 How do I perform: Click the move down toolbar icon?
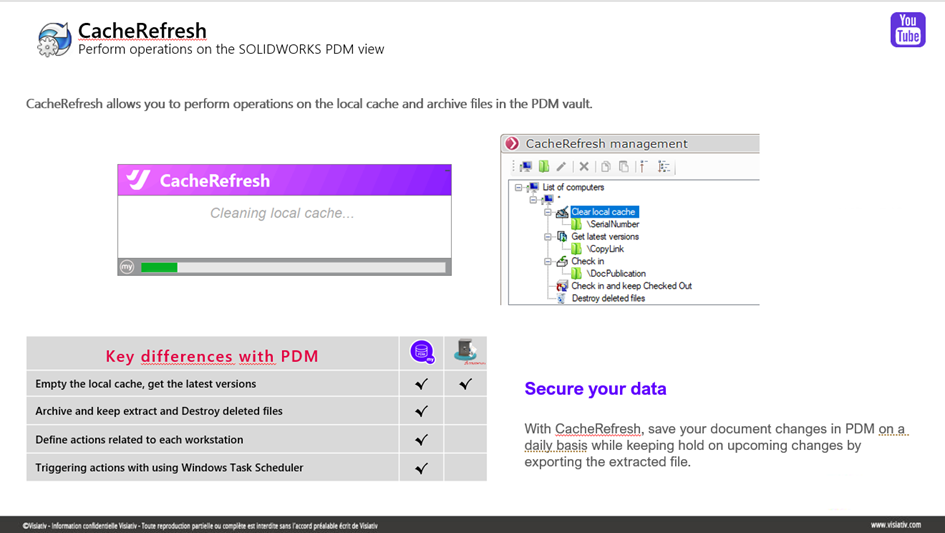(x=664, y=166)
